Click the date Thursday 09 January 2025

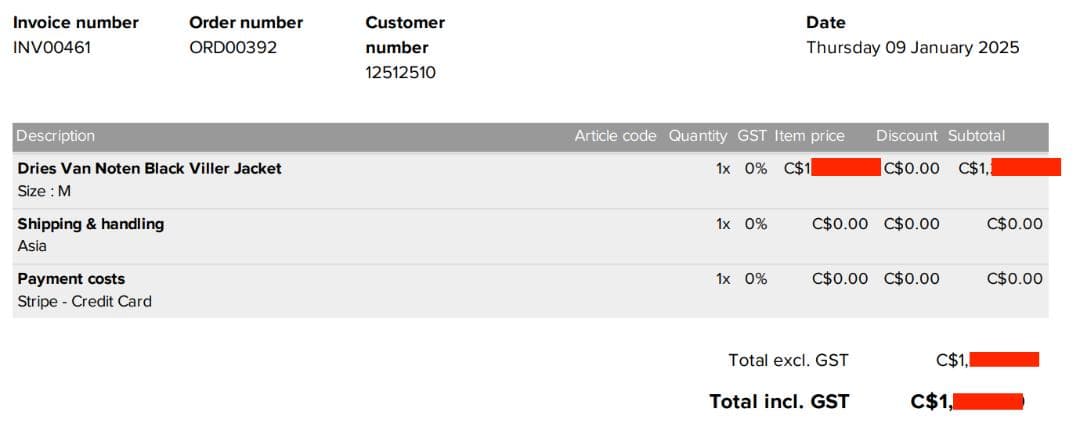912,47
